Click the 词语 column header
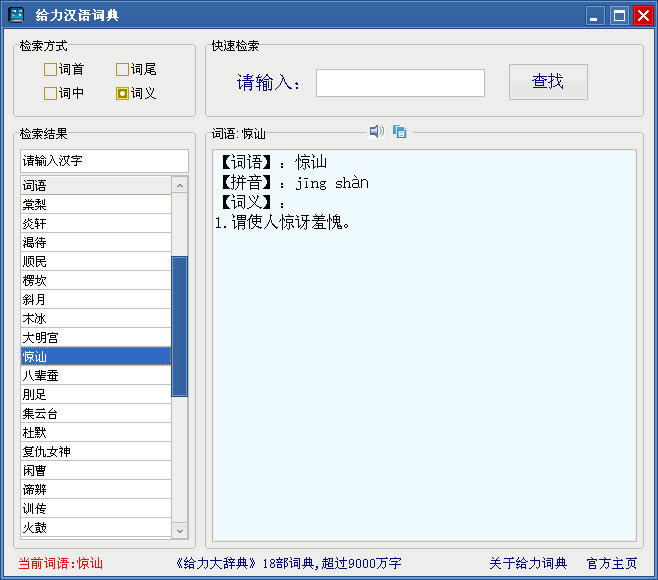 pyautogui.click(x=96, y=185)
